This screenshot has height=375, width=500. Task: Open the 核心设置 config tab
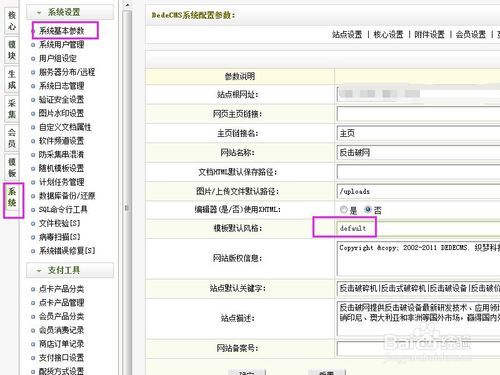coord(388,34)
